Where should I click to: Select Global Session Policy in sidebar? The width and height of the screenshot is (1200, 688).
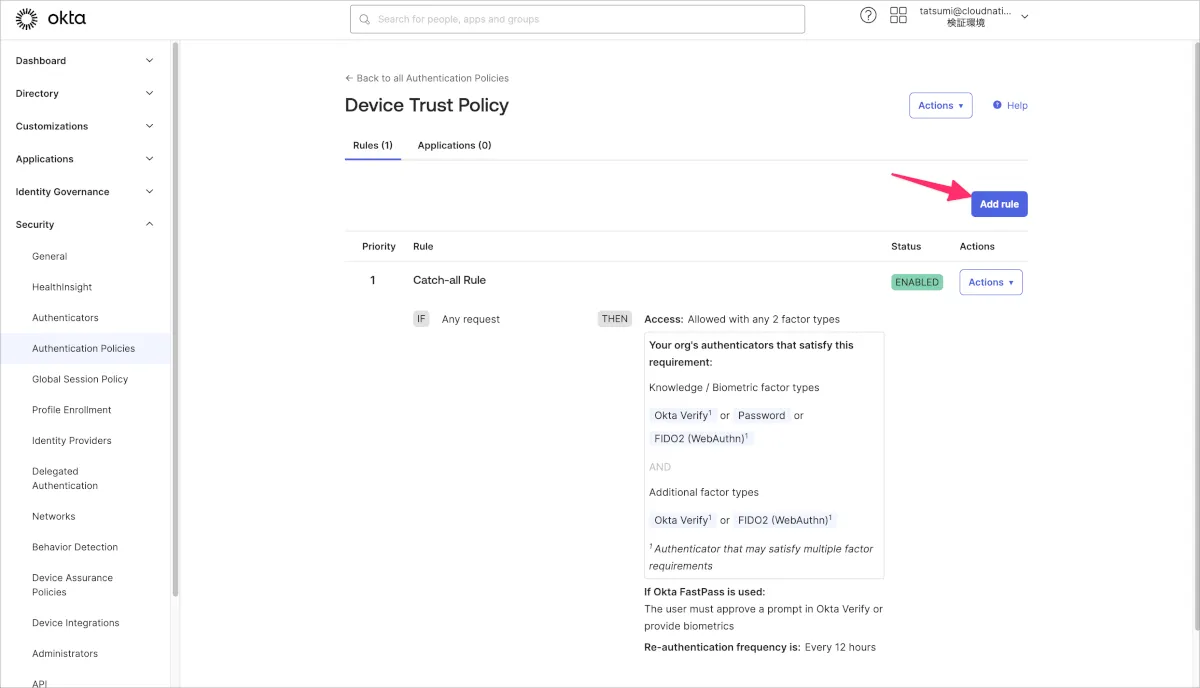[x=80, y=379]
